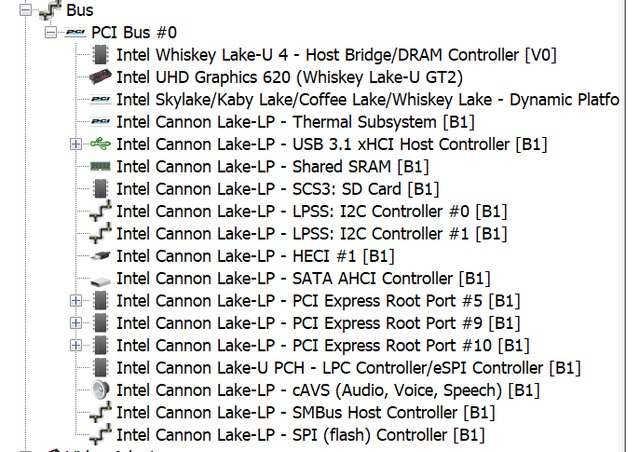Select SPI (flash) Controller entry
This screenshot has width=640, height=452.
click(x=300, y=434)
